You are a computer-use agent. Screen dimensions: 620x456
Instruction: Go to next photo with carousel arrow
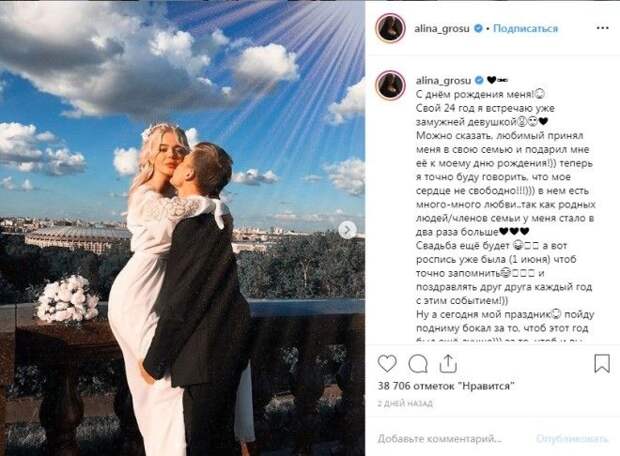(x=348, y=230)
